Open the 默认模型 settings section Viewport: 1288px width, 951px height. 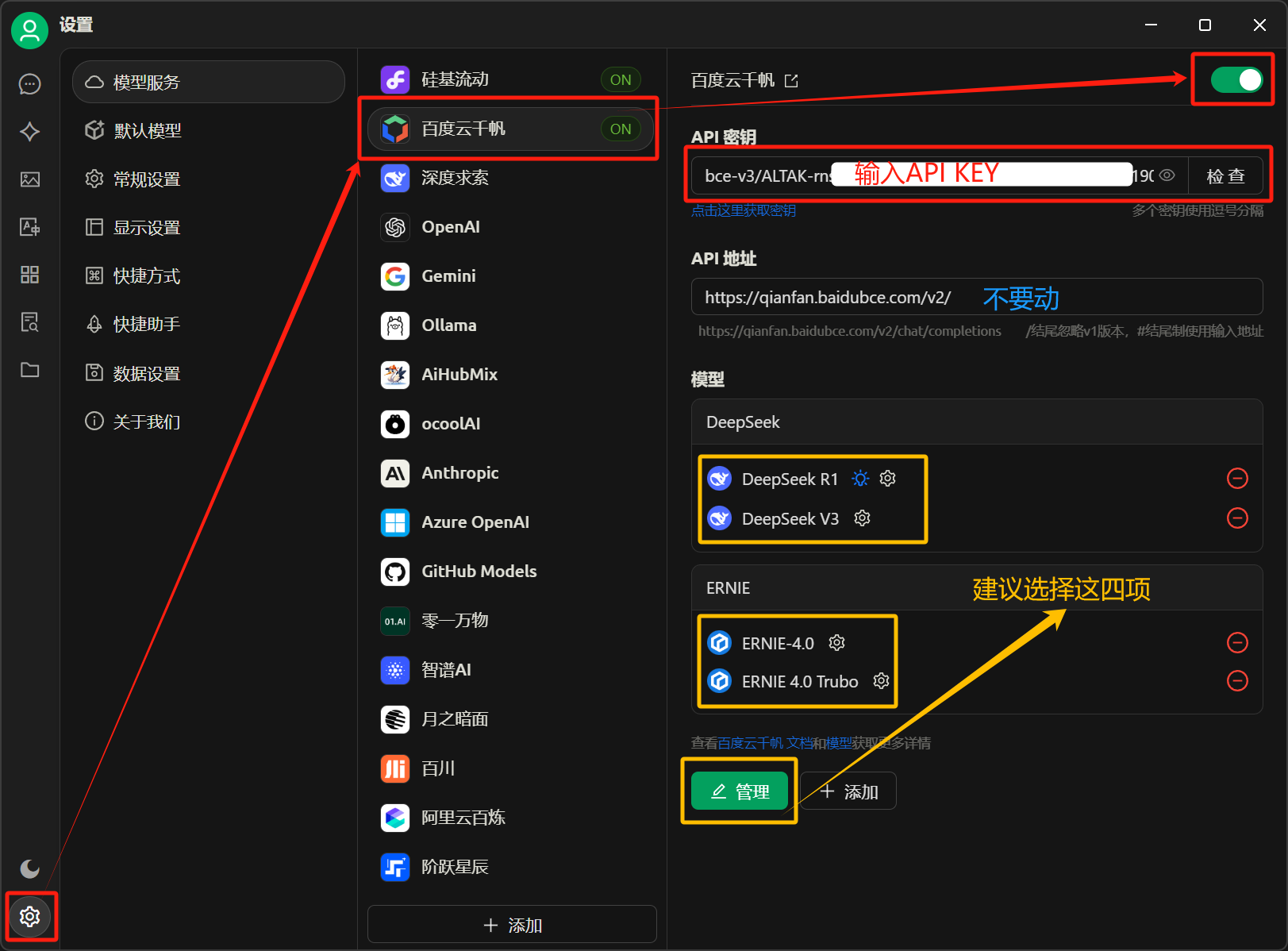(209, 130)
